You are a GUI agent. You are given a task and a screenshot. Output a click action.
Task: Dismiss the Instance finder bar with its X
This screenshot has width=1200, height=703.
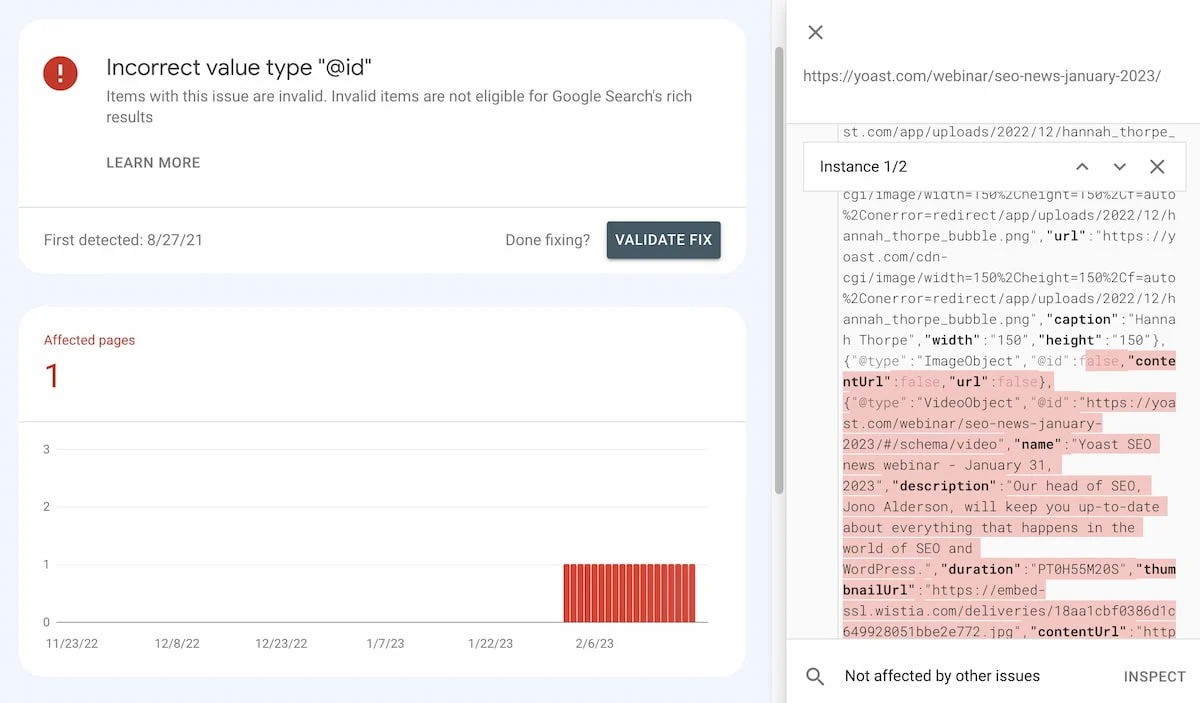pyautogui.click(x=1157, y=166)
